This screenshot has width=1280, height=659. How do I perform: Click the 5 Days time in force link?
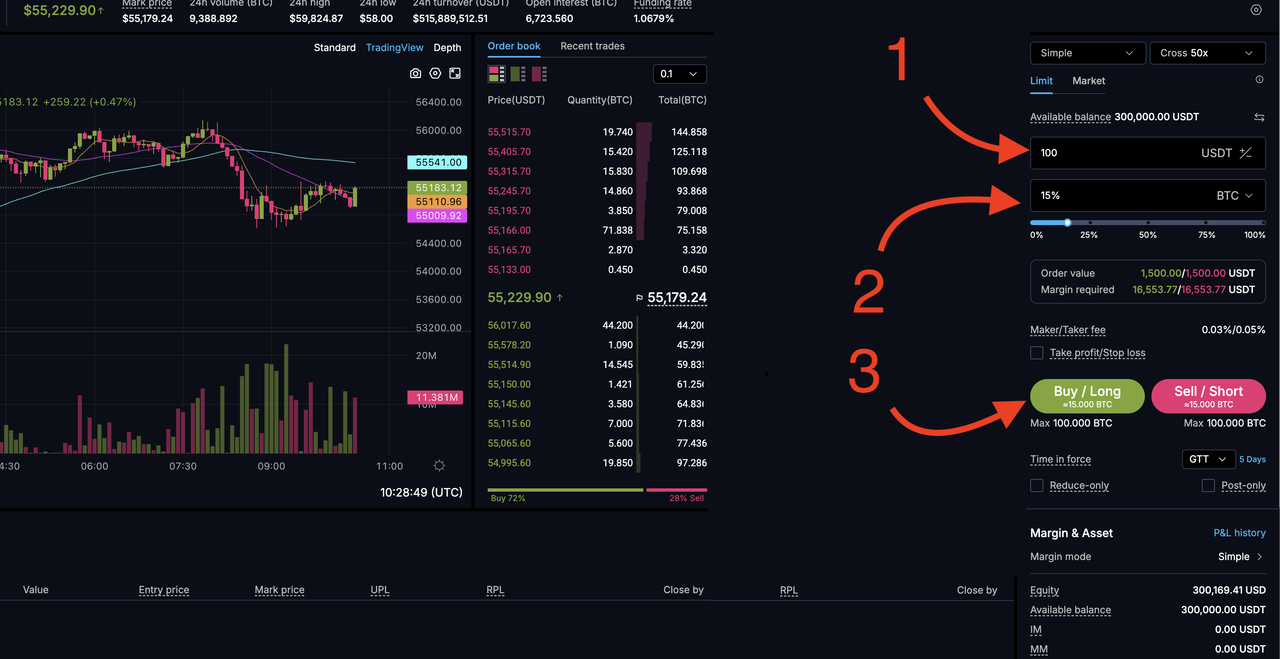(1252, 459)
